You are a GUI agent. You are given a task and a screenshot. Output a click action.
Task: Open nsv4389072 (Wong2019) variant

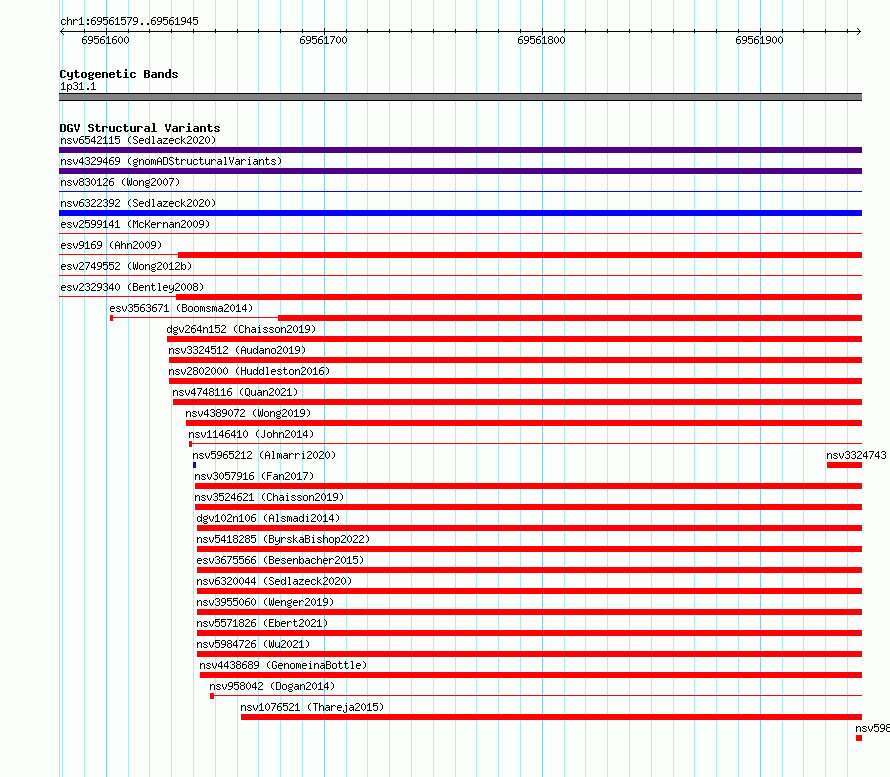(x=248, y=413)
